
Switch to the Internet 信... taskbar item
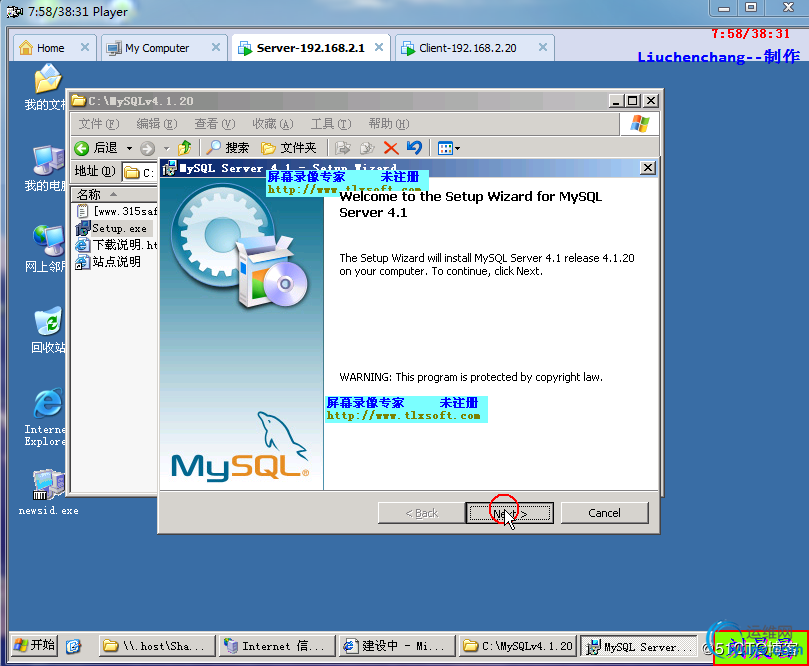(277, 646)
